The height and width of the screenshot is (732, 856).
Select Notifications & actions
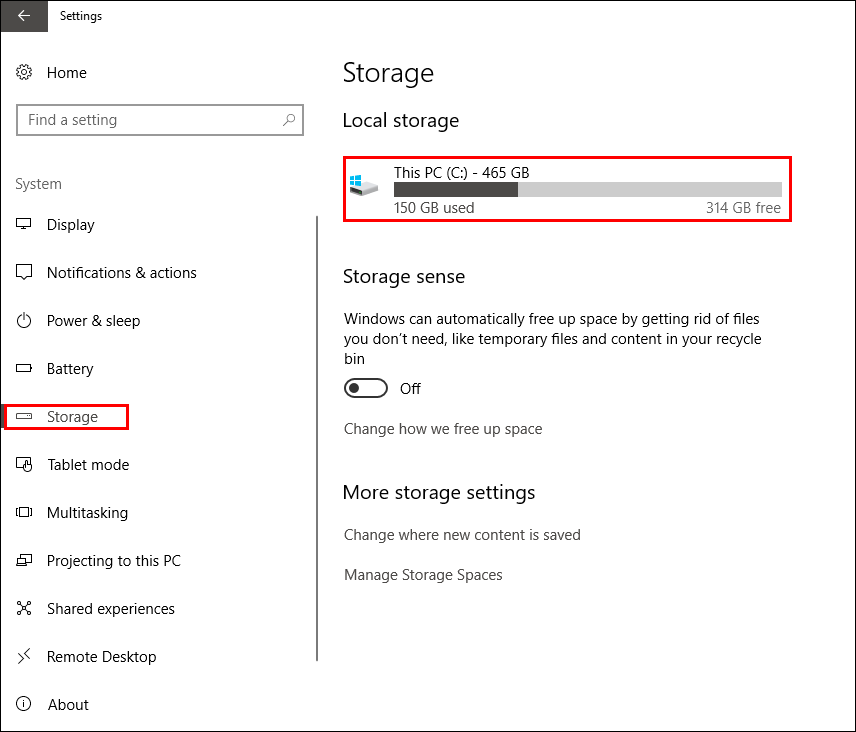click(121, 272)
